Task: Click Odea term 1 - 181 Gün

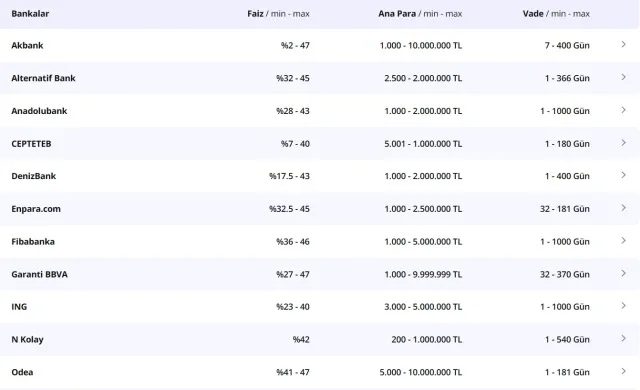Action: coord(567,372)
